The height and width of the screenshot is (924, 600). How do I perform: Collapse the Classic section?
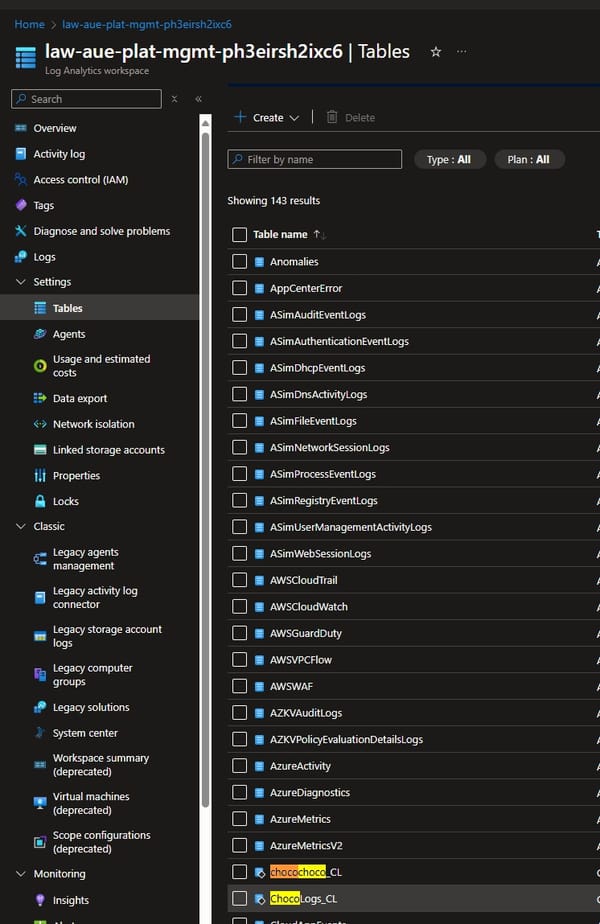point(21,526)
